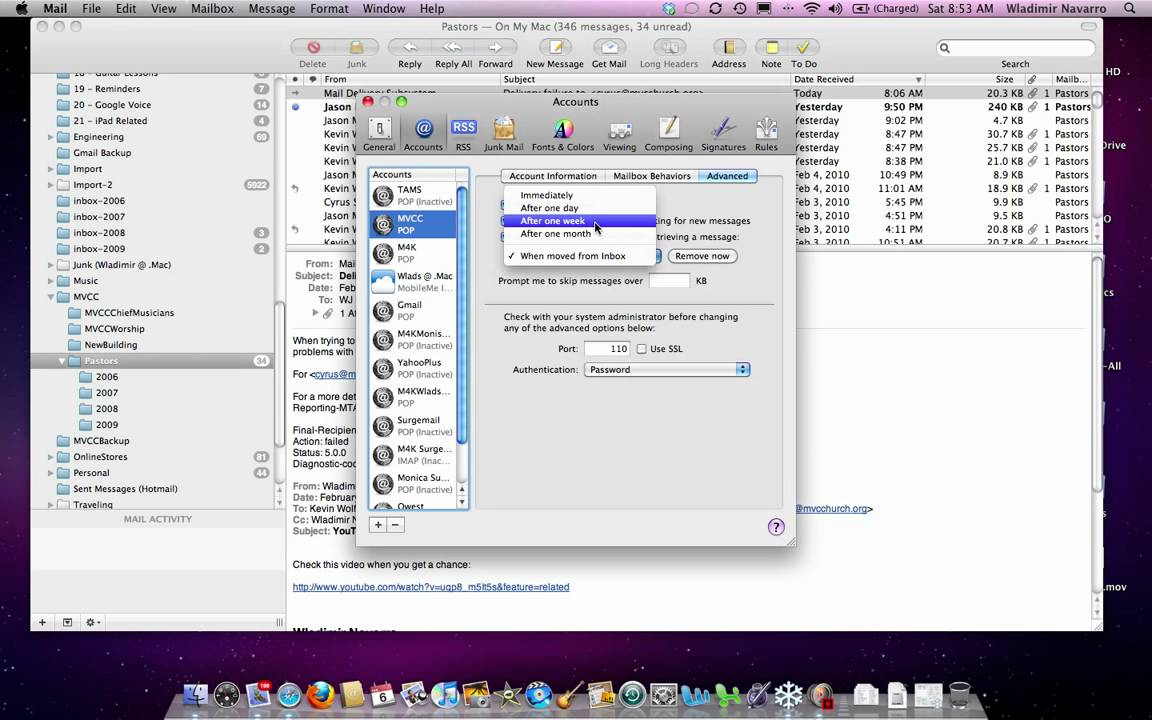Open Firefox from the Dock

(320, 694)
